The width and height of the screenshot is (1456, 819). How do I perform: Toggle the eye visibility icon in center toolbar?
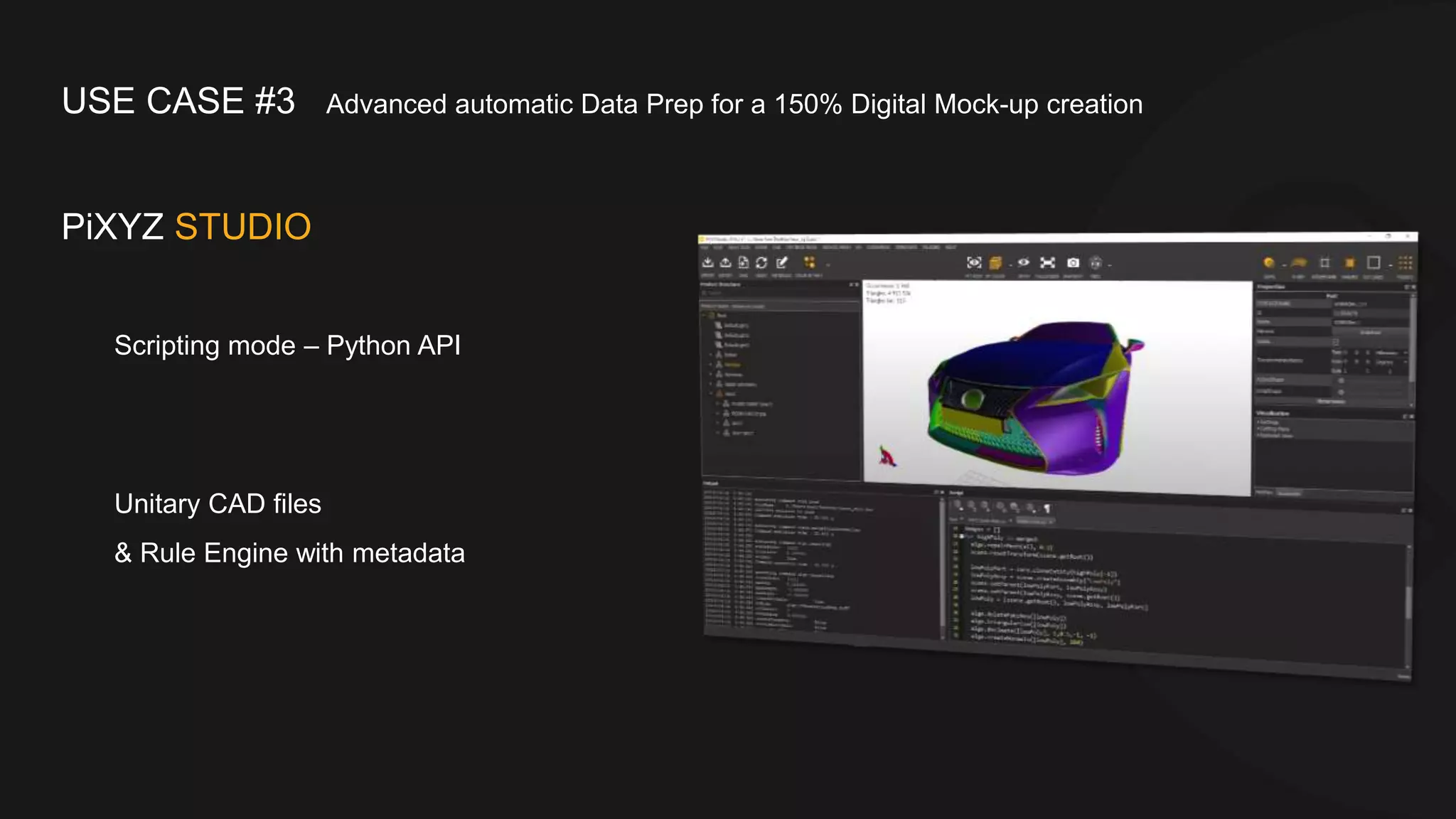1024,262
